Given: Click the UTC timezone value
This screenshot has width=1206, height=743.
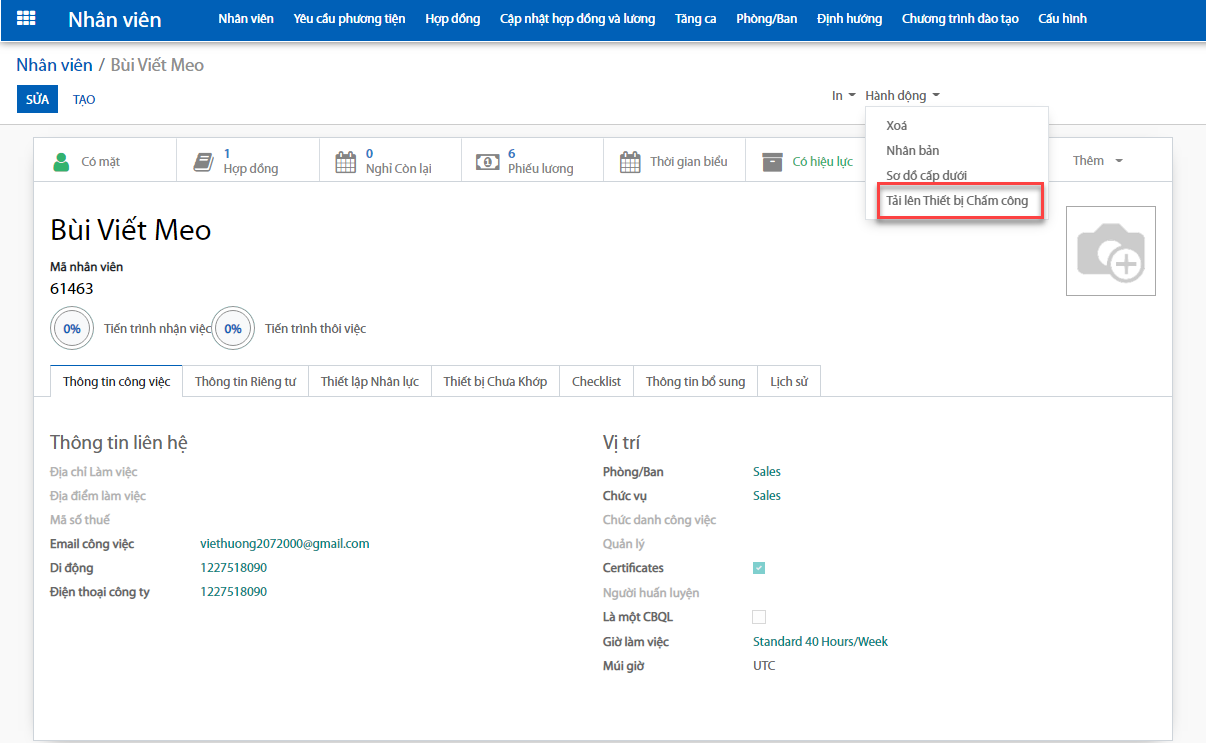Looking at the screenshot, I should [x=764, y=666].
